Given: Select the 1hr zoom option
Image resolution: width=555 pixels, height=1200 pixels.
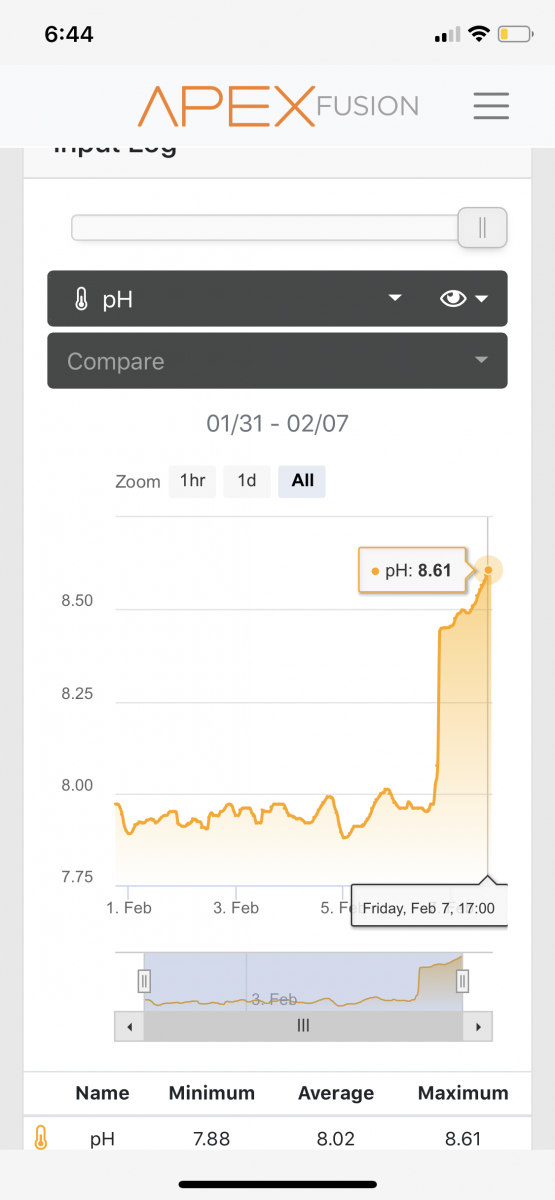Looking at the screenshot, I should 192,481.
